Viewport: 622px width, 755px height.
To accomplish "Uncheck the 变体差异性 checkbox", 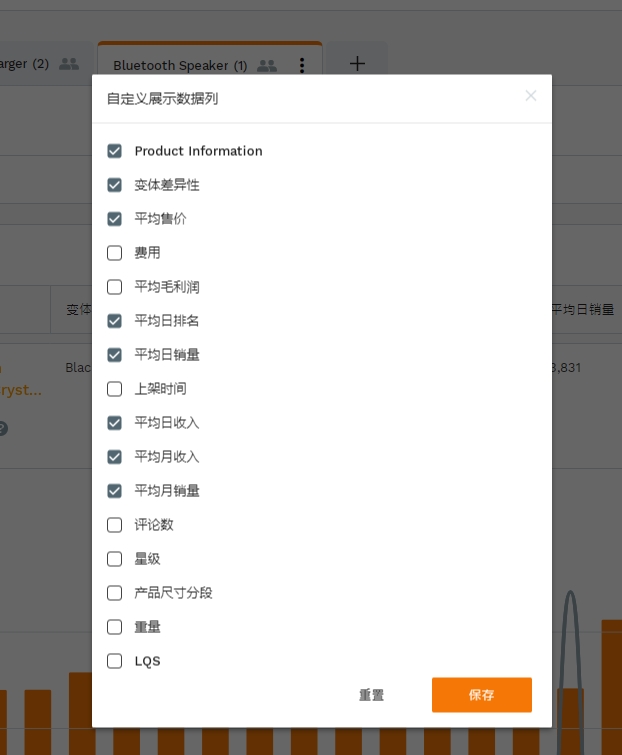I will tap(115, 185).
